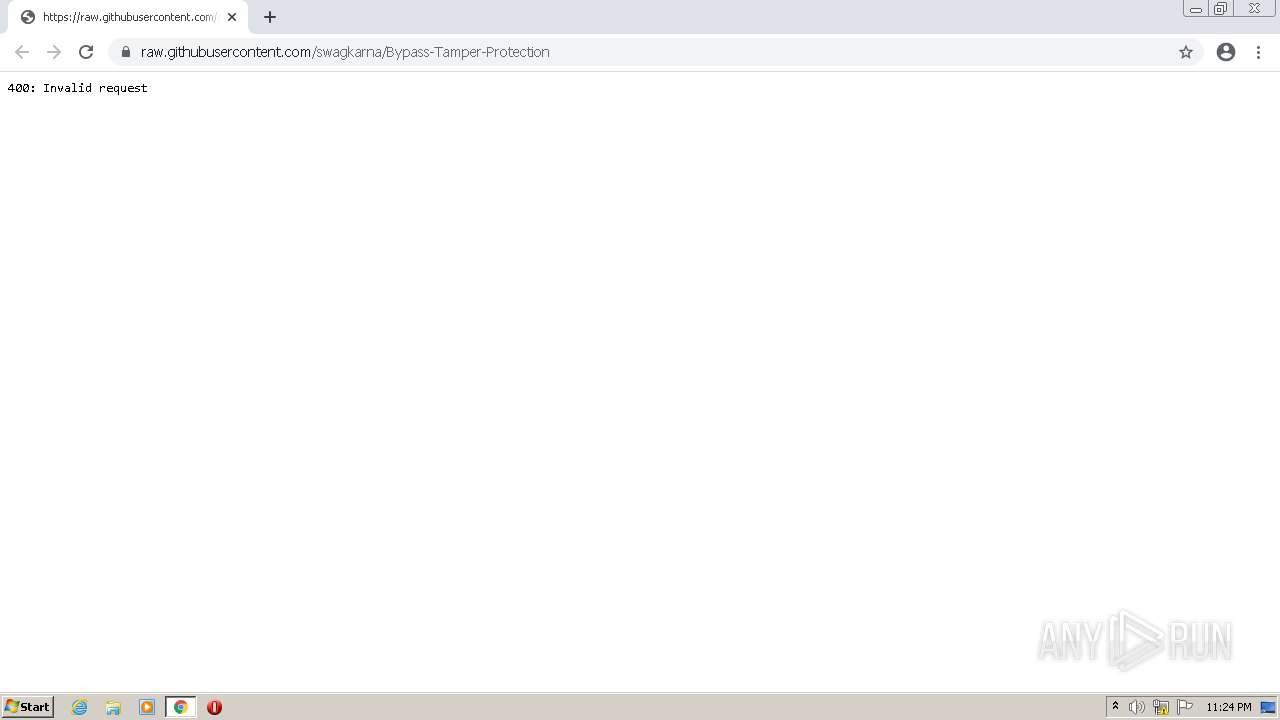This screenshot has height=720, width=1280.
Task: Switch to Chrome taskbar button
Action: [x=181, y=707]
